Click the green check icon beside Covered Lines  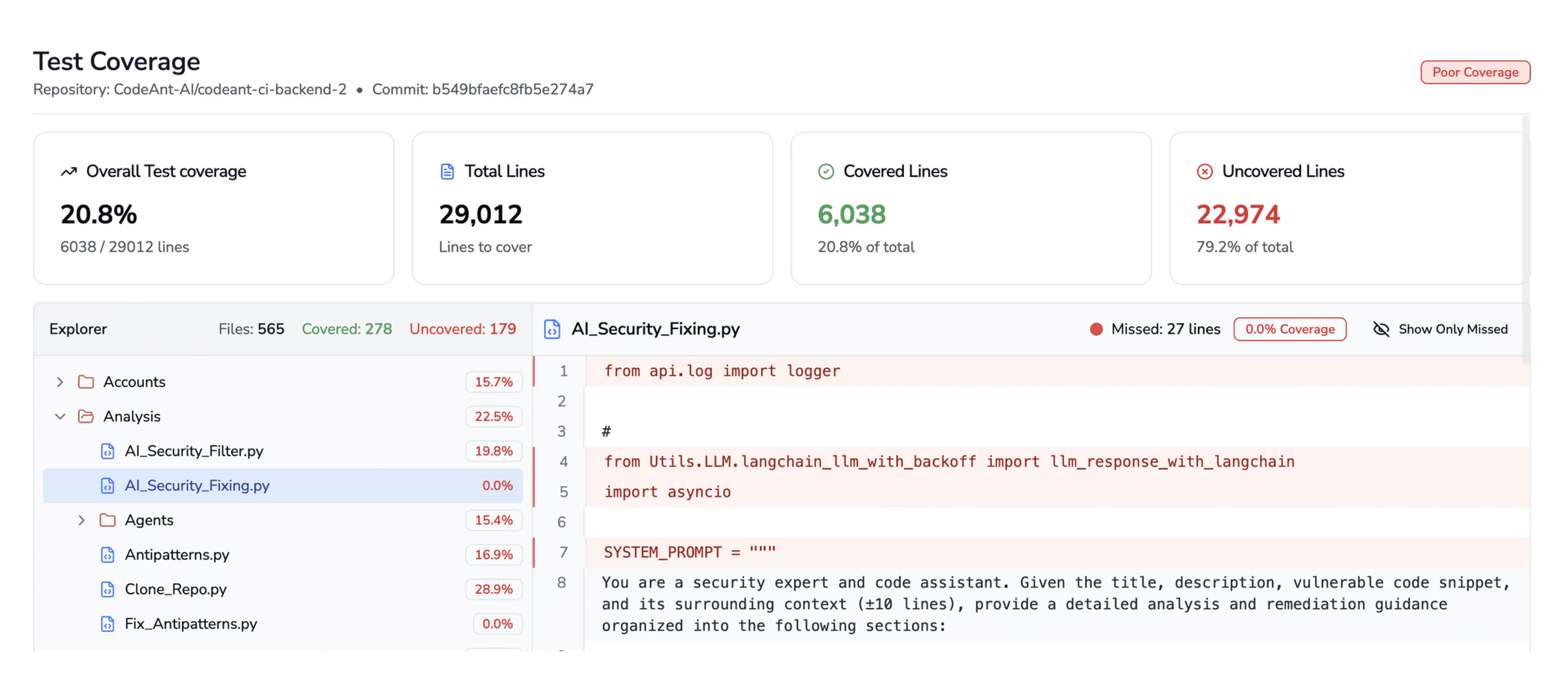coord(826,172)
